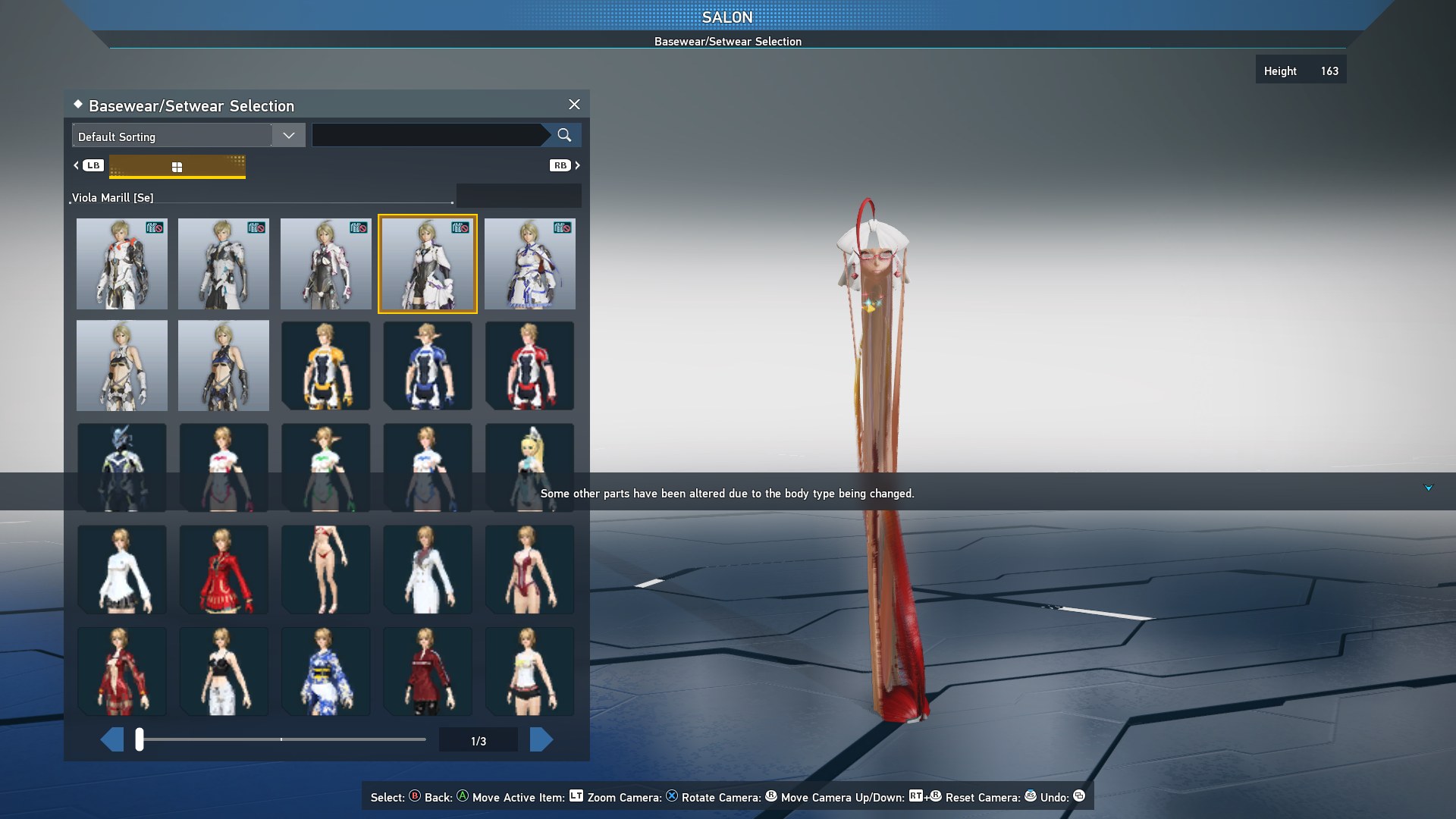Choose the red frilled dress outfit
This screenshot has width=1456, height=819.
pyautogui.click(x=224, y=570)
